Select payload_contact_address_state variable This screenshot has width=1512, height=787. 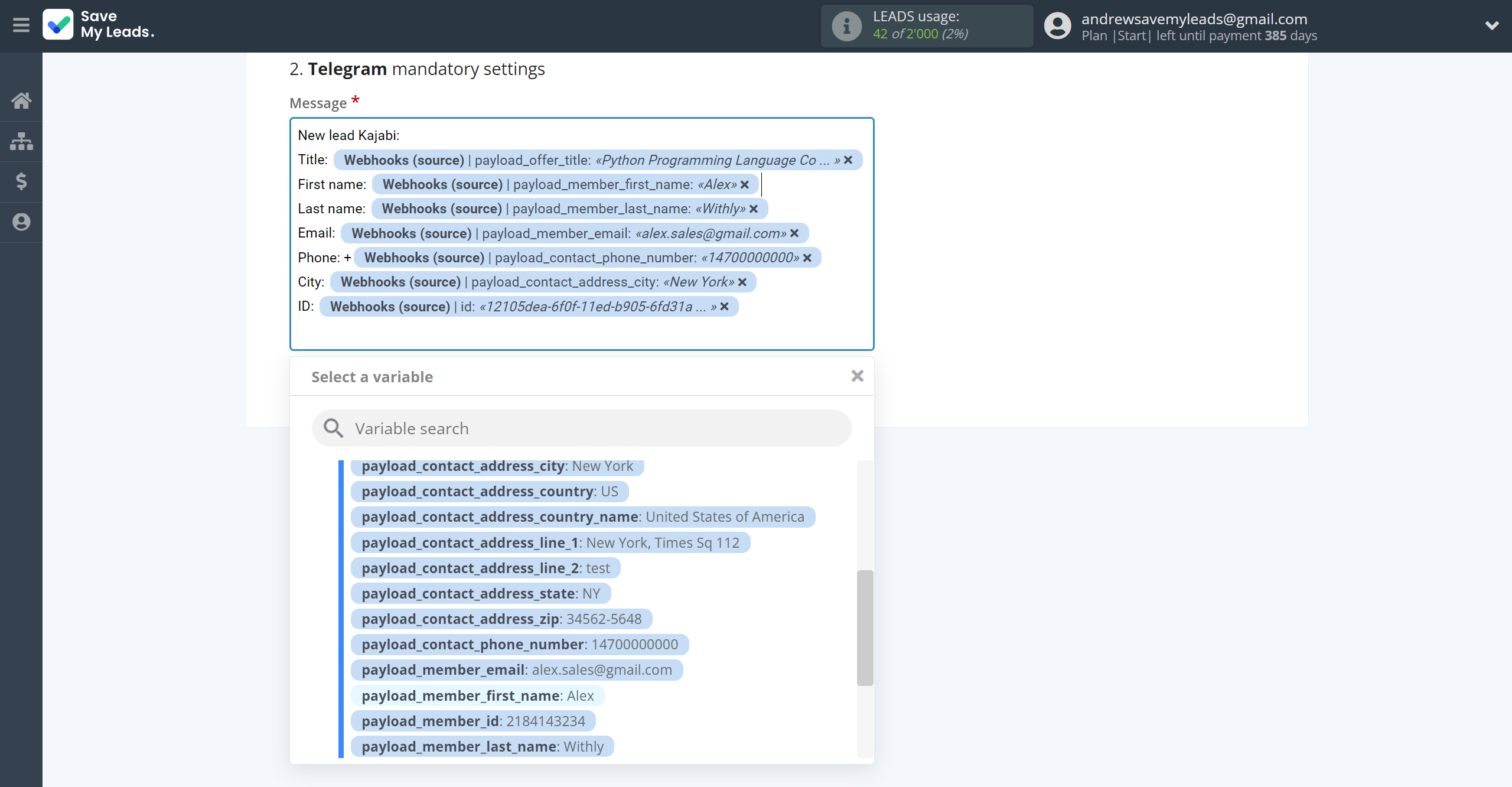(481, 594)
